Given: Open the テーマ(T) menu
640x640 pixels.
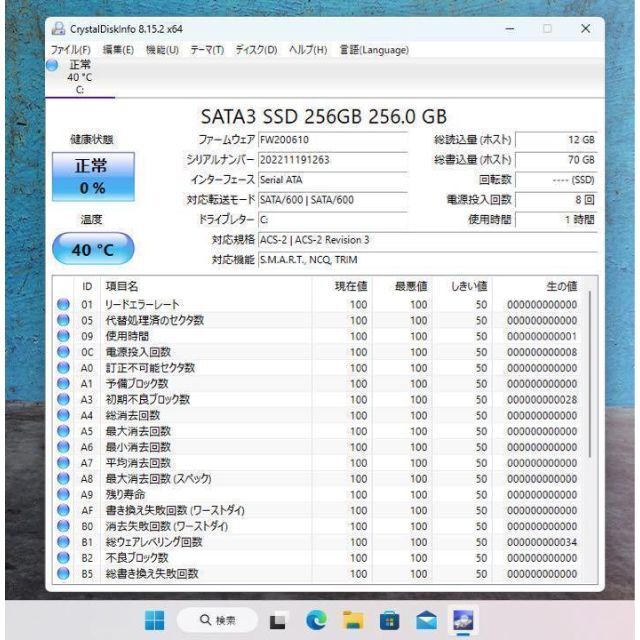Looking at the screenshot, I should (x=207, y=50).
